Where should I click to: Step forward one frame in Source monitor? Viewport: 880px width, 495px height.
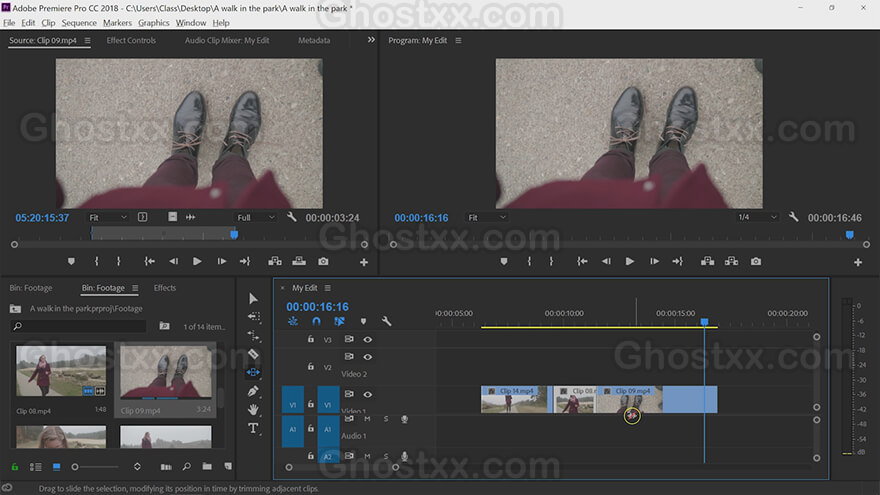pyautogui.click(x=222, y=262)
